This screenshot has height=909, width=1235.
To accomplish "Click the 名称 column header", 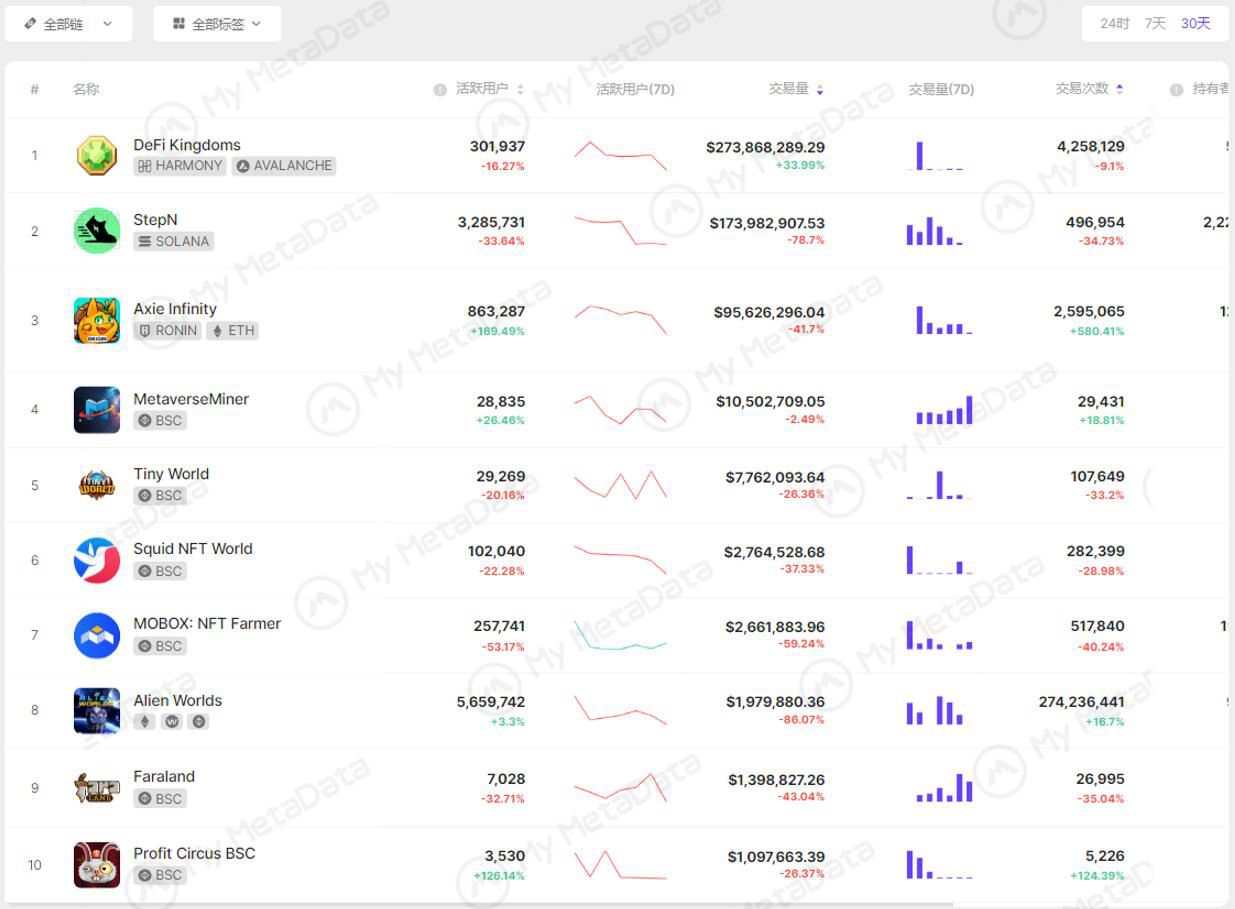I will coord(86,89).
